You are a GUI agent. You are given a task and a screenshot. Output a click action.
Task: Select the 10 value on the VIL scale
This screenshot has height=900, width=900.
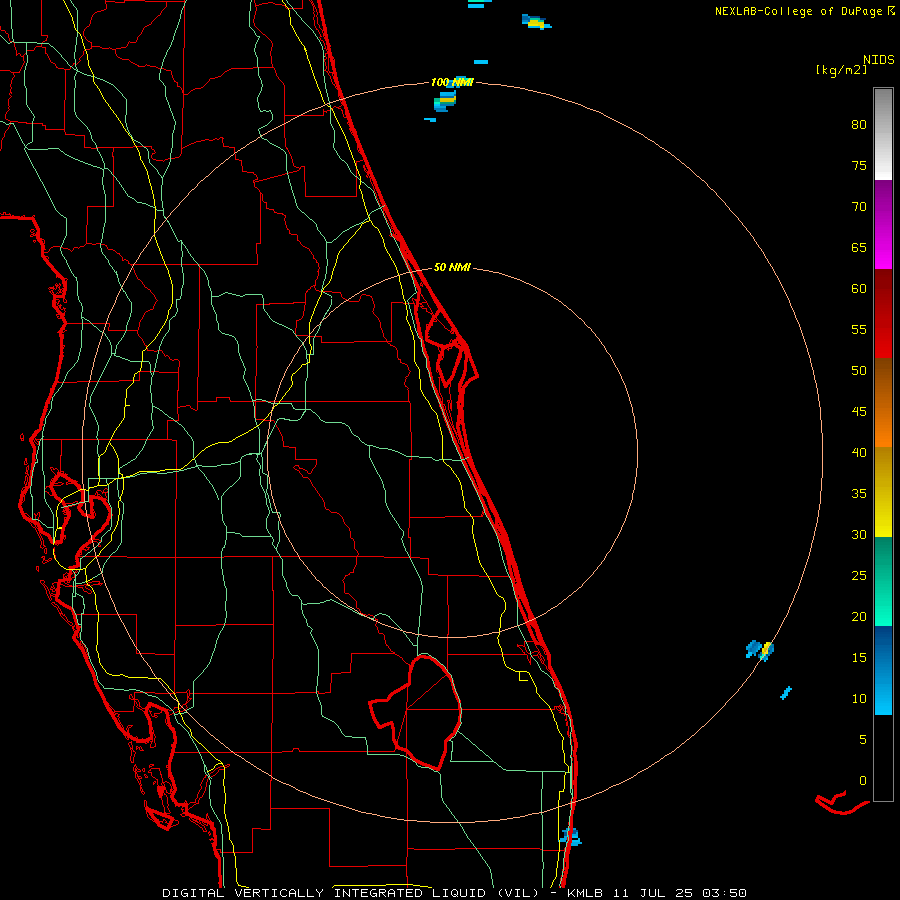point(859,699)
